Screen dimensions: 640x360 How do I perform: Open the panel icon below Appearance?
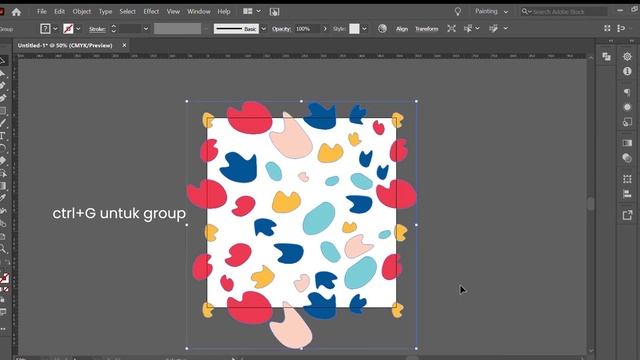click(x=627, y=122)
